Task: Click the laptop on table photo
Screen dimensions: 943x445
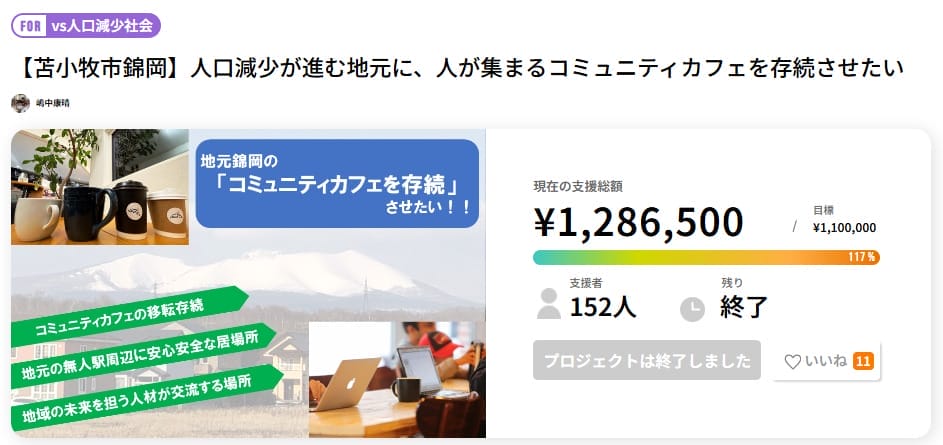Action: pyautogui.click(x=397, y=379)
